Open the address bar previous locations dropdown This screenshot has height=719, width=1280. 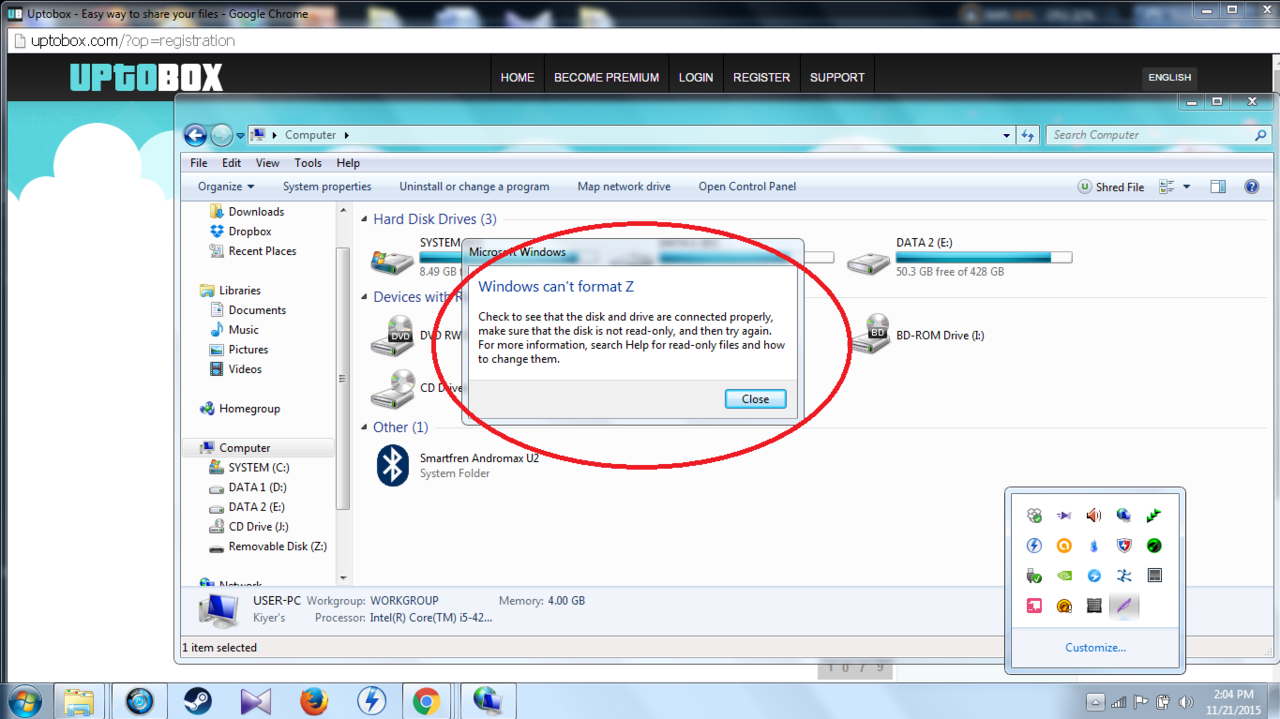[1006, 135]
